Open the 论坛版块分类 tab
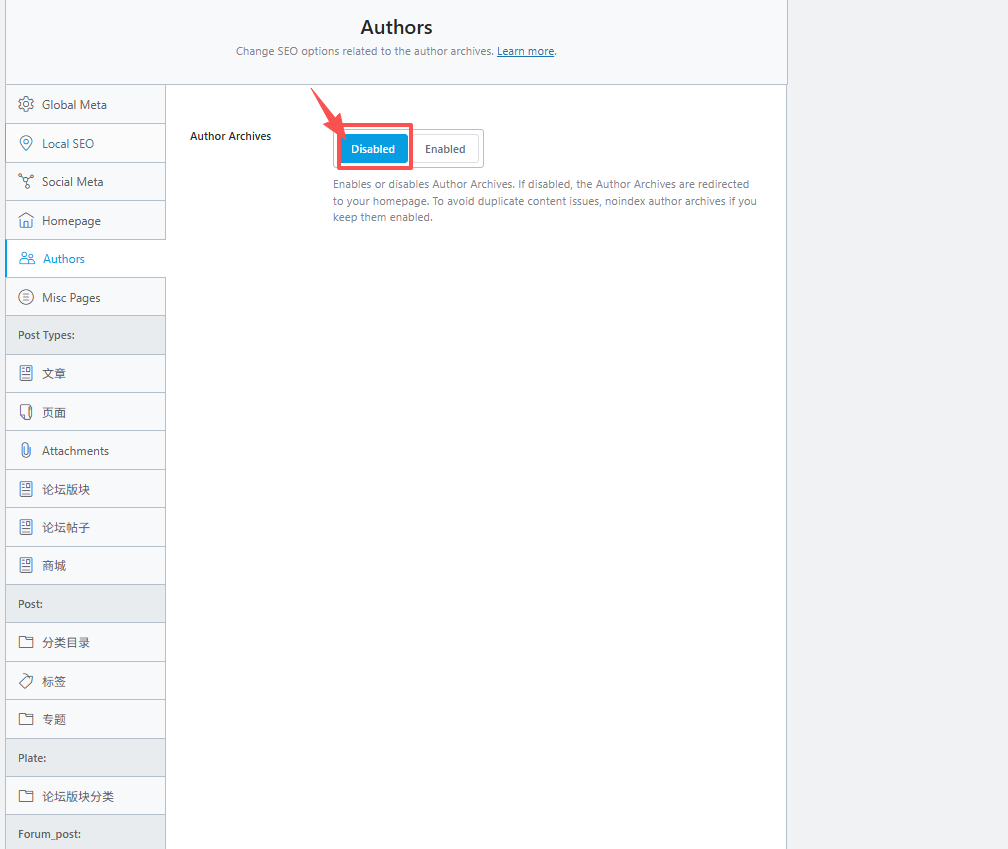This screenshot has height=849, width=1008. 78,797
